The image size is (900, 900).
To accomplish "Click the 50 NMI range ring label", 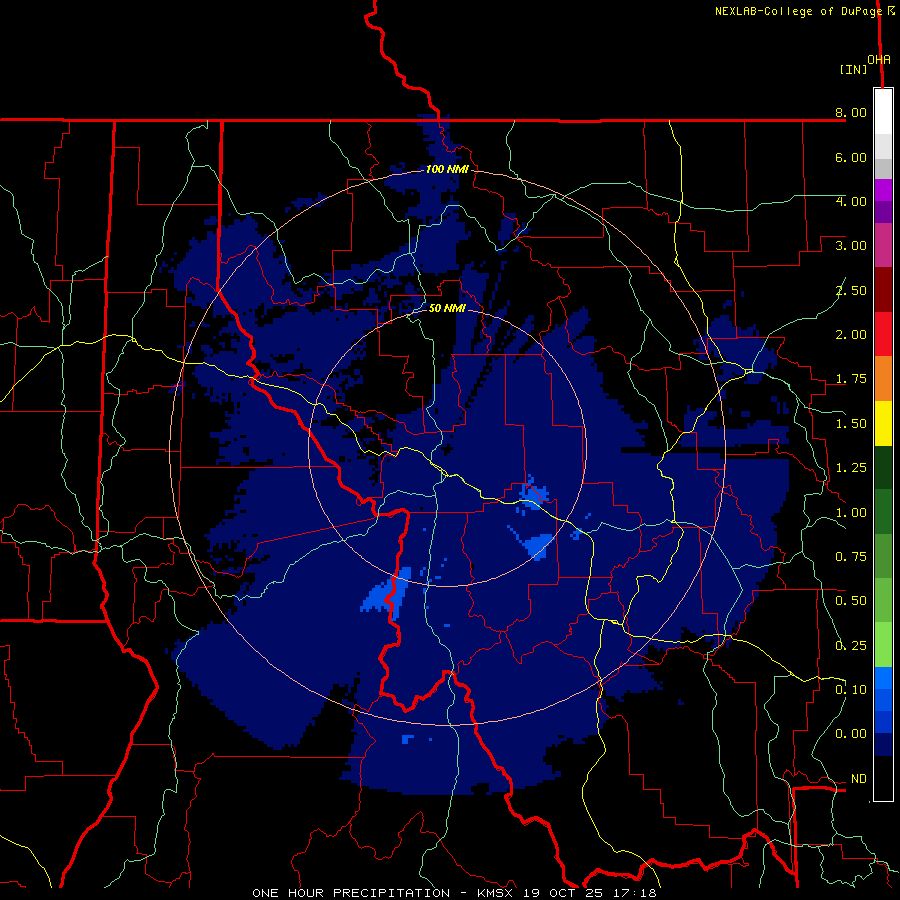I will point(447,308).
